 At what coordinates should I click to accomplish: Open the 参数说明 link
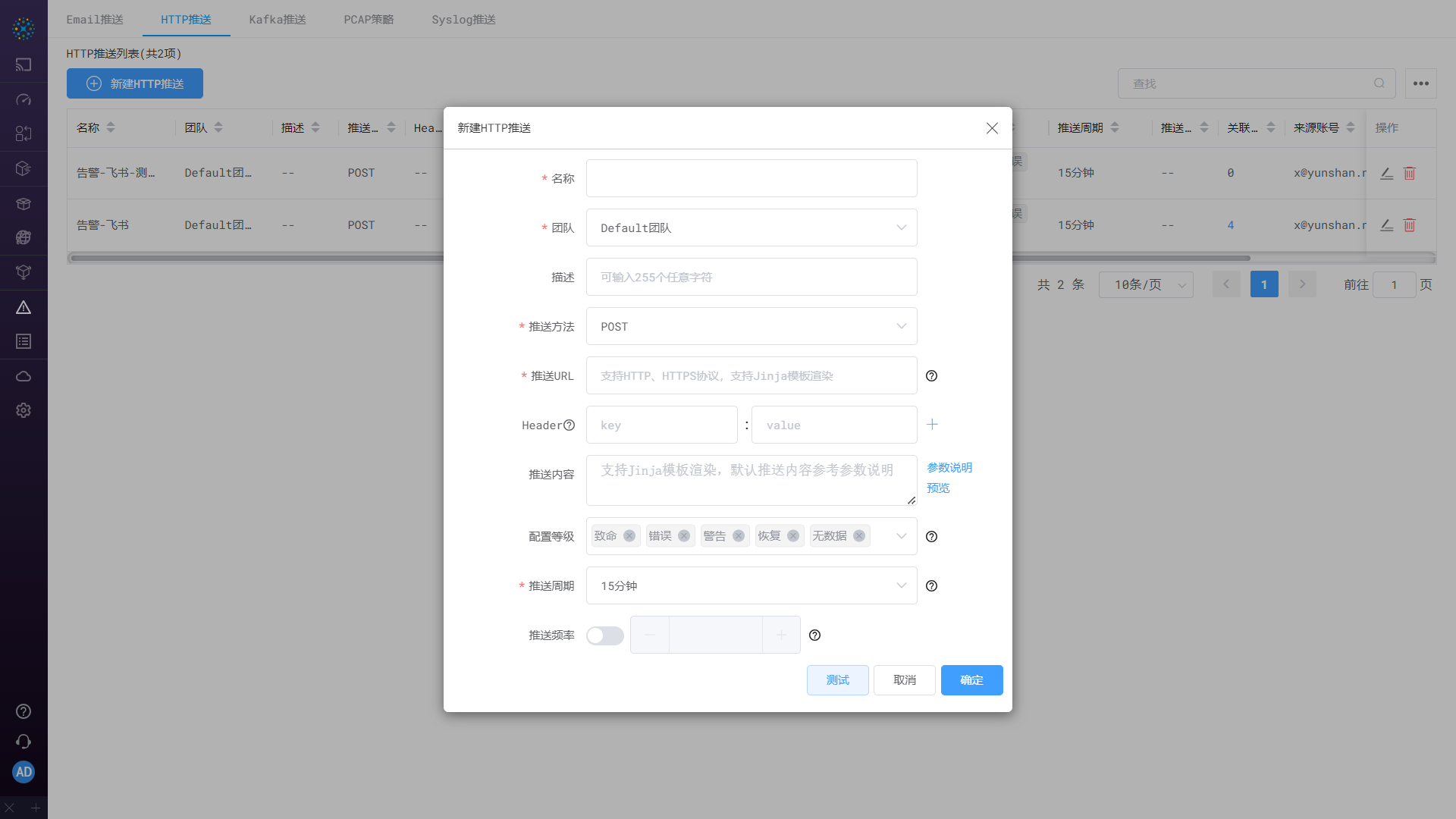click(x=949, y=468)
